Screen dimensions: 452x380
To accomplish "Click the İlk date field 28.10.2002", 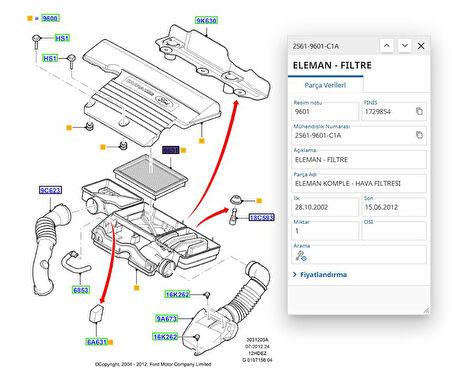I will tap(325, 207).
